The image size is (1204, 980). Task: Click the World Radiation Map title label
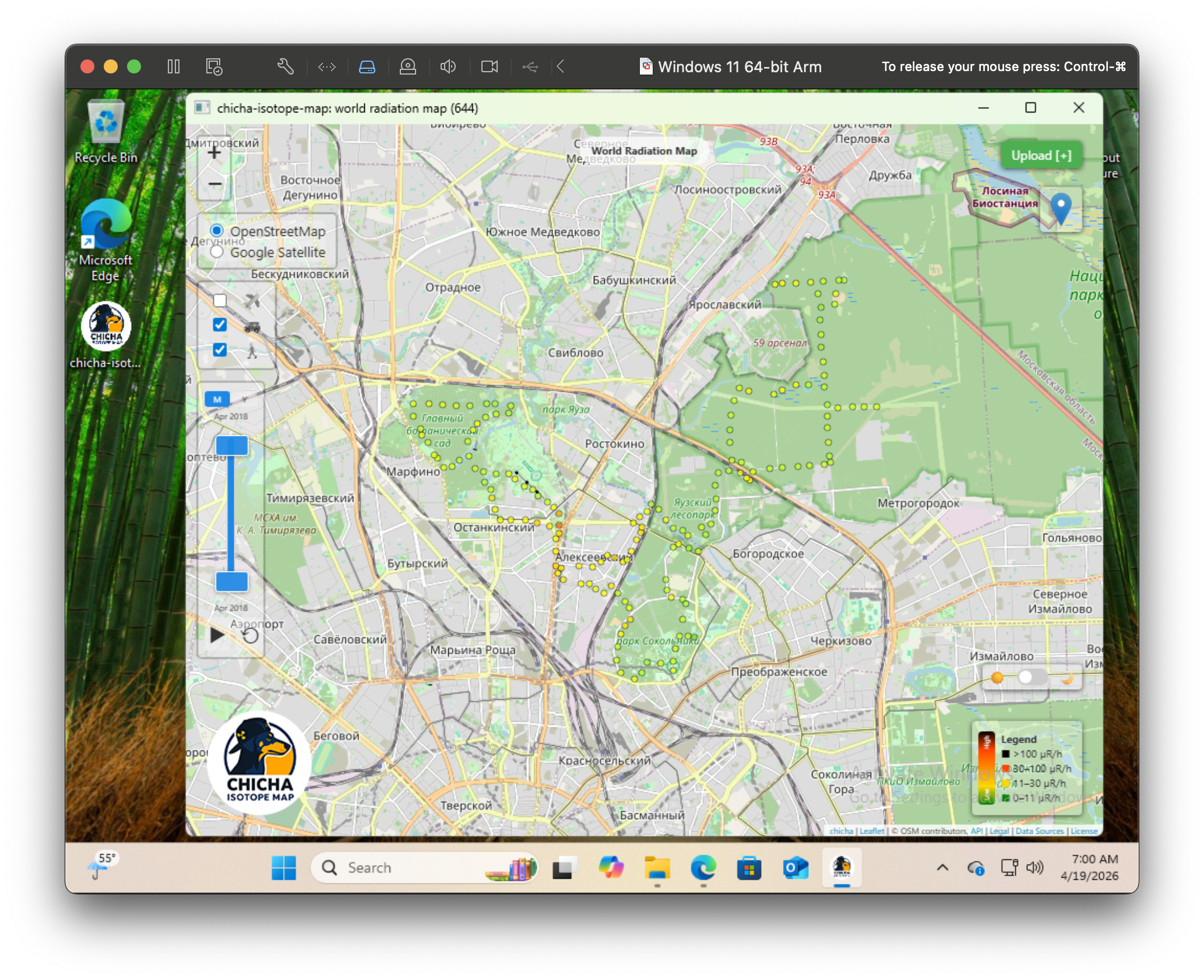coord(644,151)
